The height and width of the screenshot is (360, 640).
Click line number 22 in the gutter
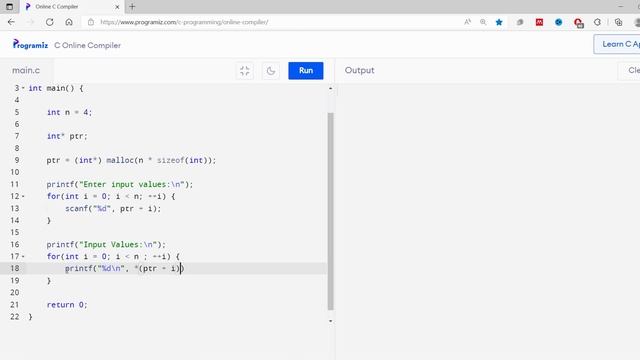click(15, 317)
